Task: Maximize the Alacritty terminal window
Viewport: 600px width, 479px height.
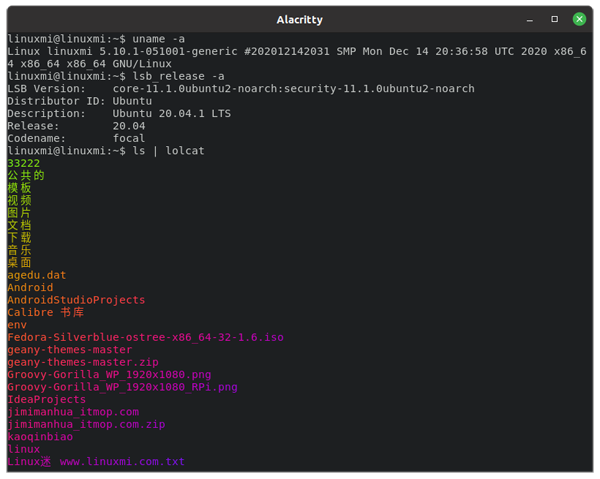Action: pyautogui.click(x=555, y=19)
